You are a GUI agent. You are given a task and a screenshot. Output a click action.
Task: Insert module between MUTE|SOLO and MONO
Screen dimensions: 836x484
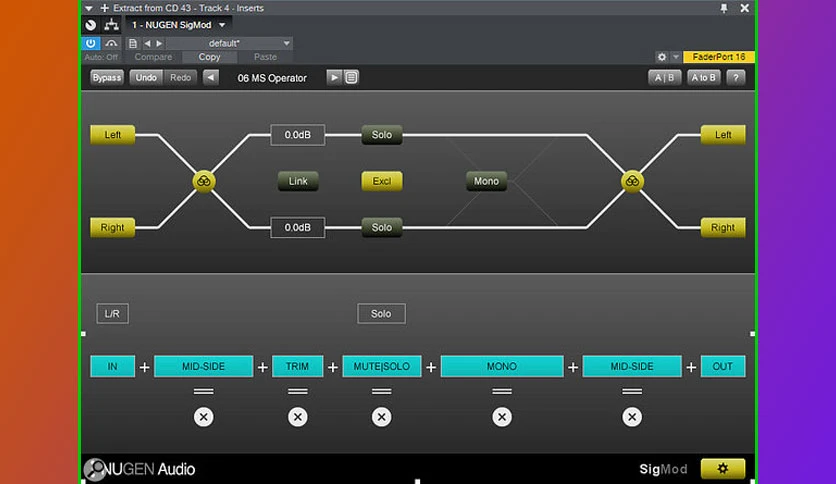(x=431, y=367)
